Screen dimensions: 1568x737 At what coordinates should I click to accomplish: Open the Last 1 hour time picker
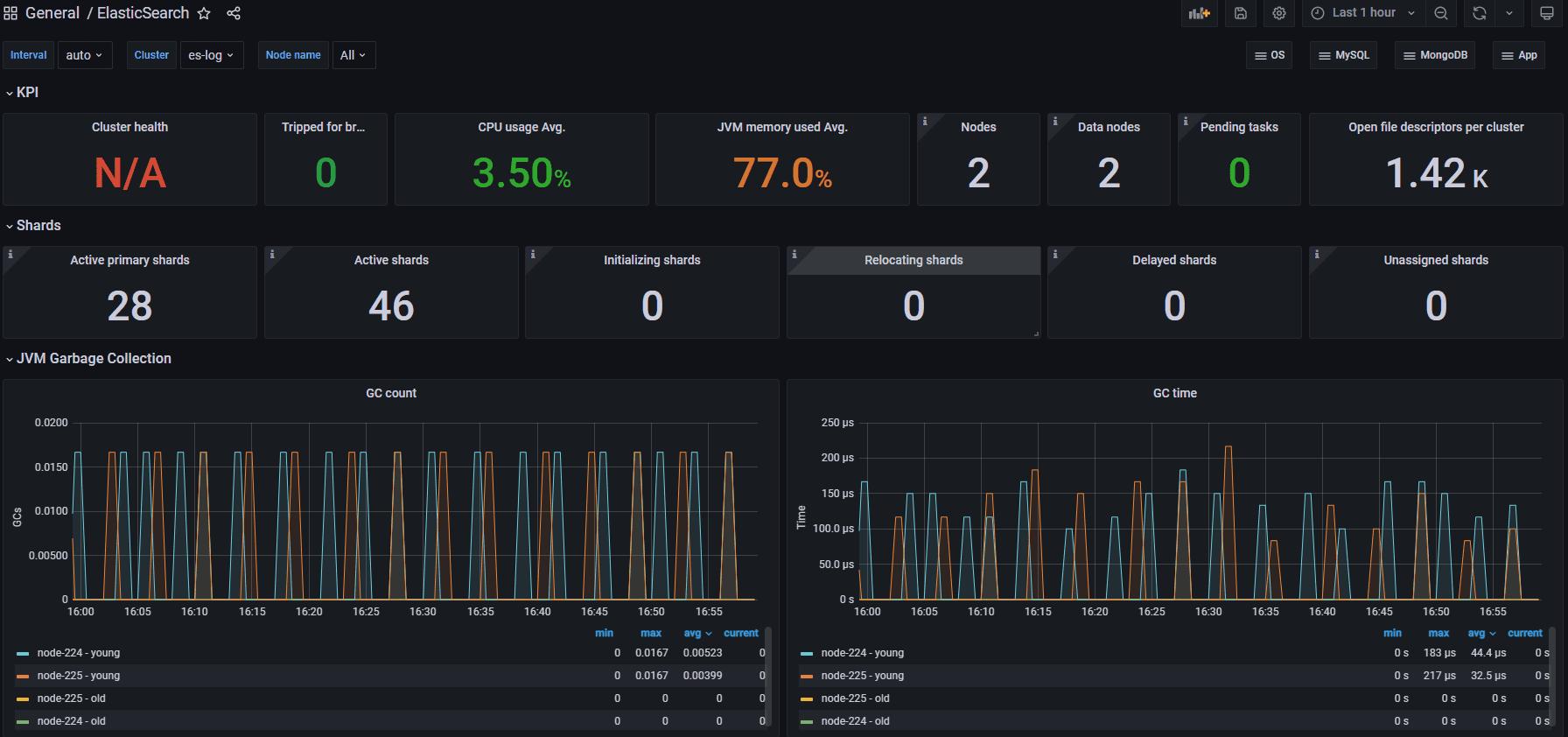coord(1364,13)
